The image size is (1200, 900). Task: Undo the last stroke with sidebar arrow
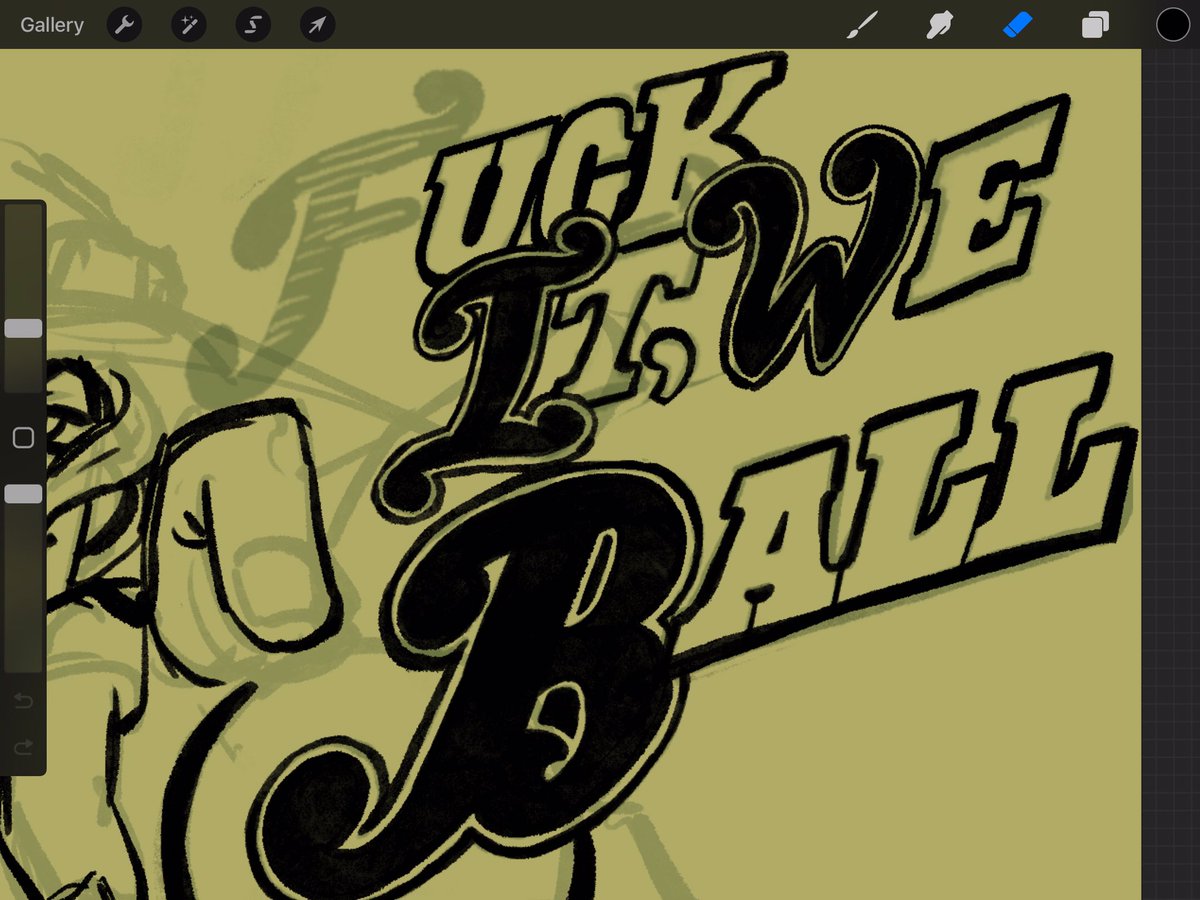23,701
